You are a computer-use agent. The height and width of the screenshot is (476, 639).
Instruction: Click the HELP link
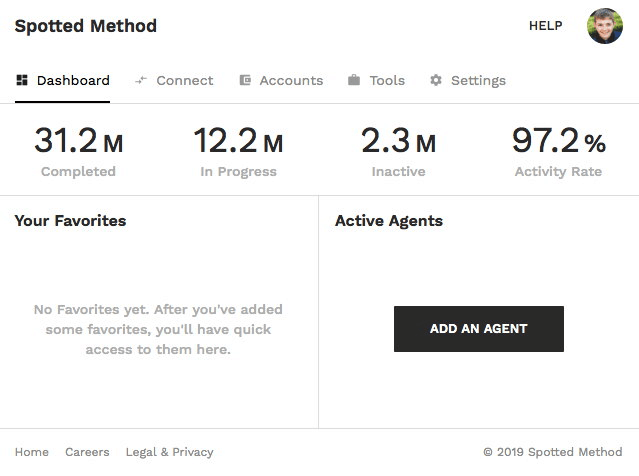point(545,26)
